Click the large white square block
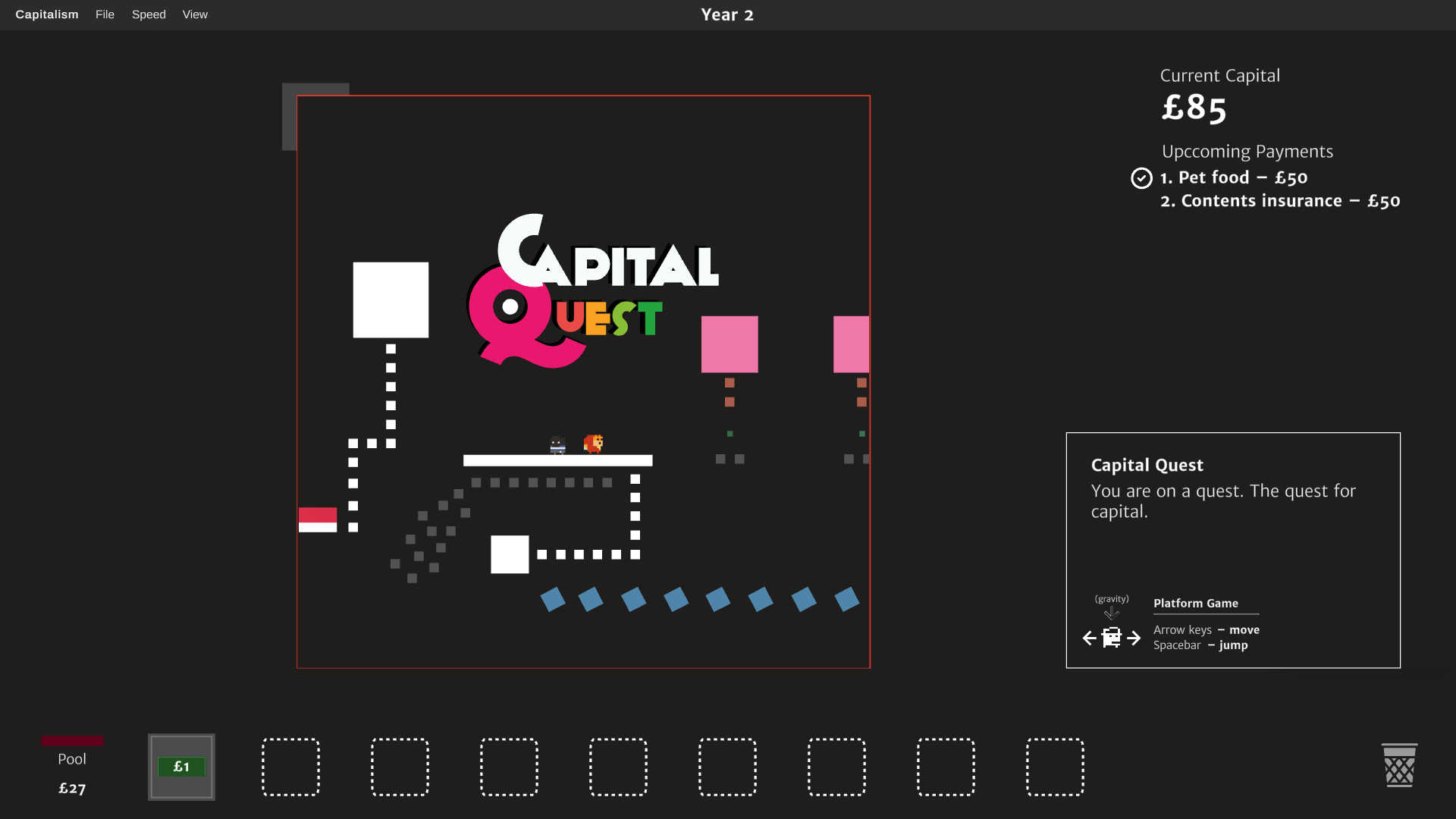 coord(391,300)
